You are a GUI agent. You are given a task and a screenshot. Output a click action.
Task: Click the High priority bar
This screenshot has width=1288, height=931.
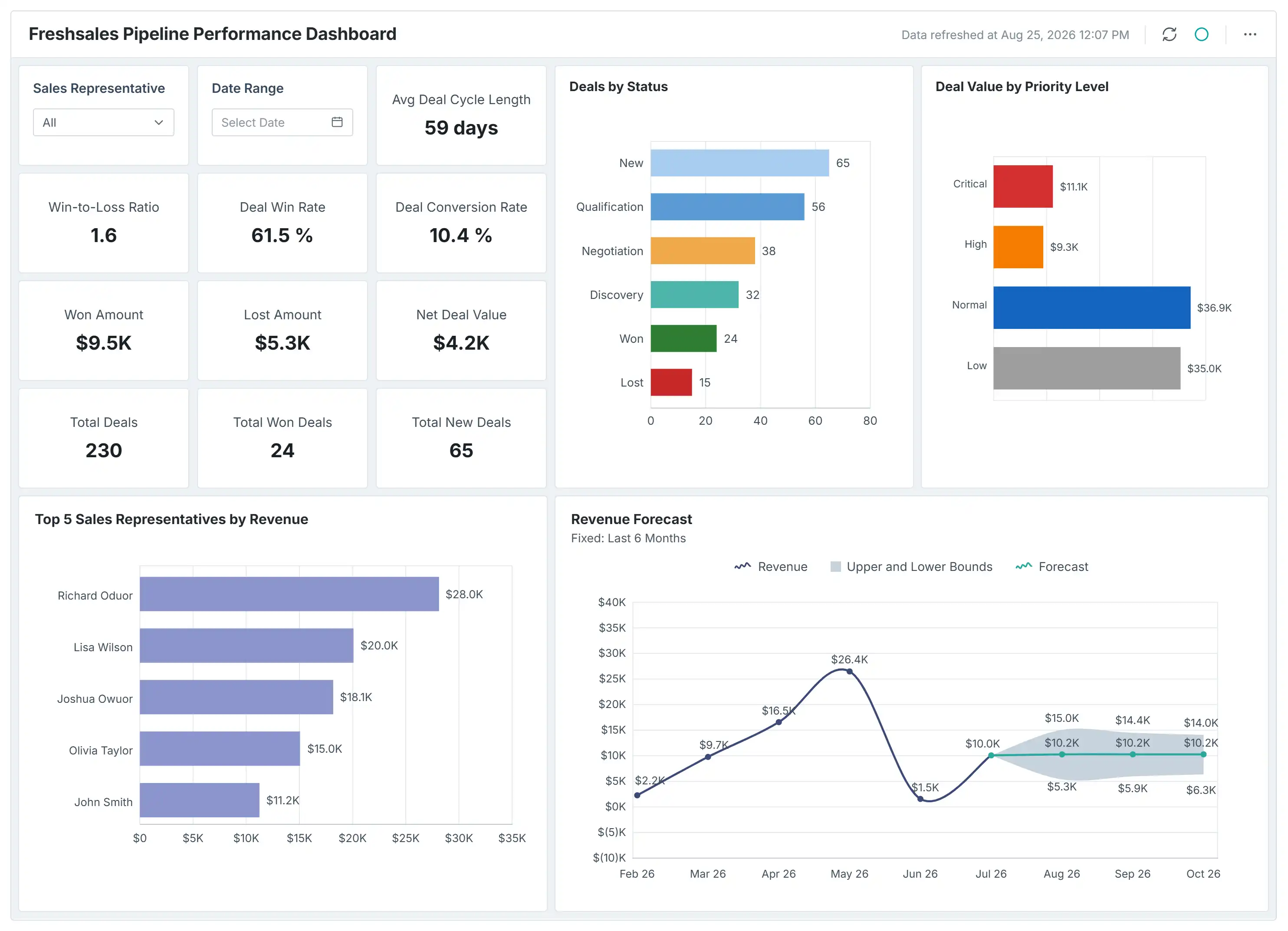click(1018, 247)
